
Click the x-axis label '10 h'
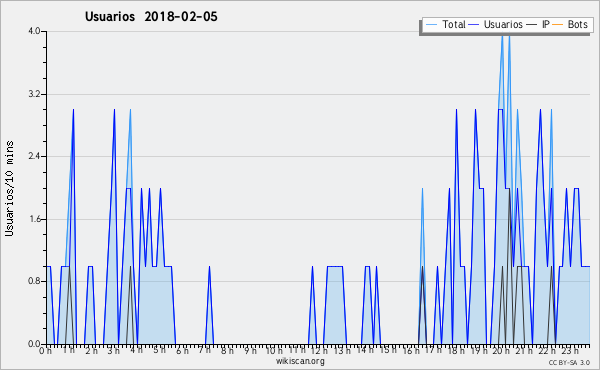pyautogui.click(x=274, y=350)
